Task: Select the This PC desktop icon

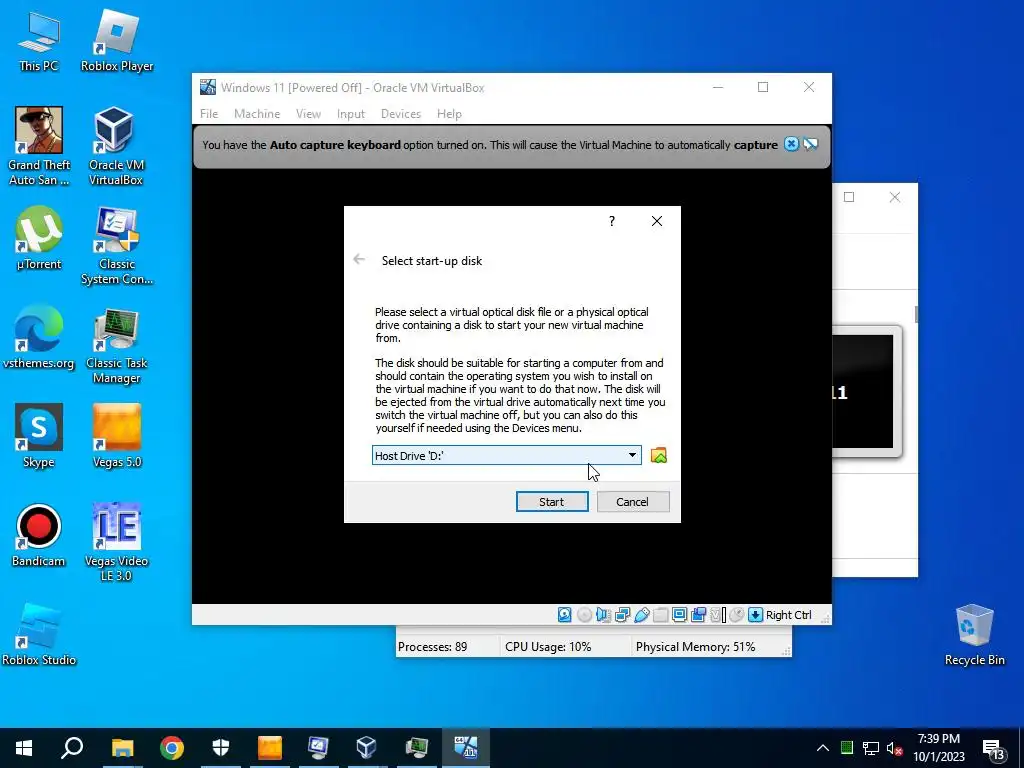Action: 39,40
